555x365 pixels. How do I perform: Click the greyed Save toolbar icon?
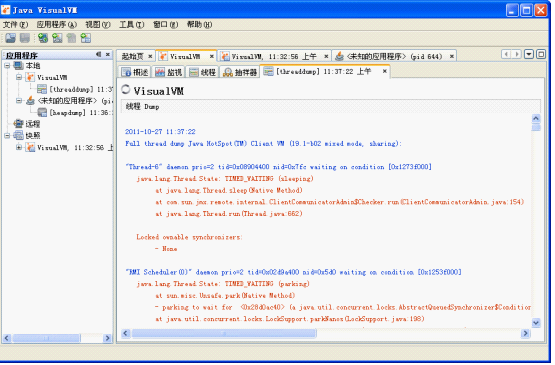(25, 38)
